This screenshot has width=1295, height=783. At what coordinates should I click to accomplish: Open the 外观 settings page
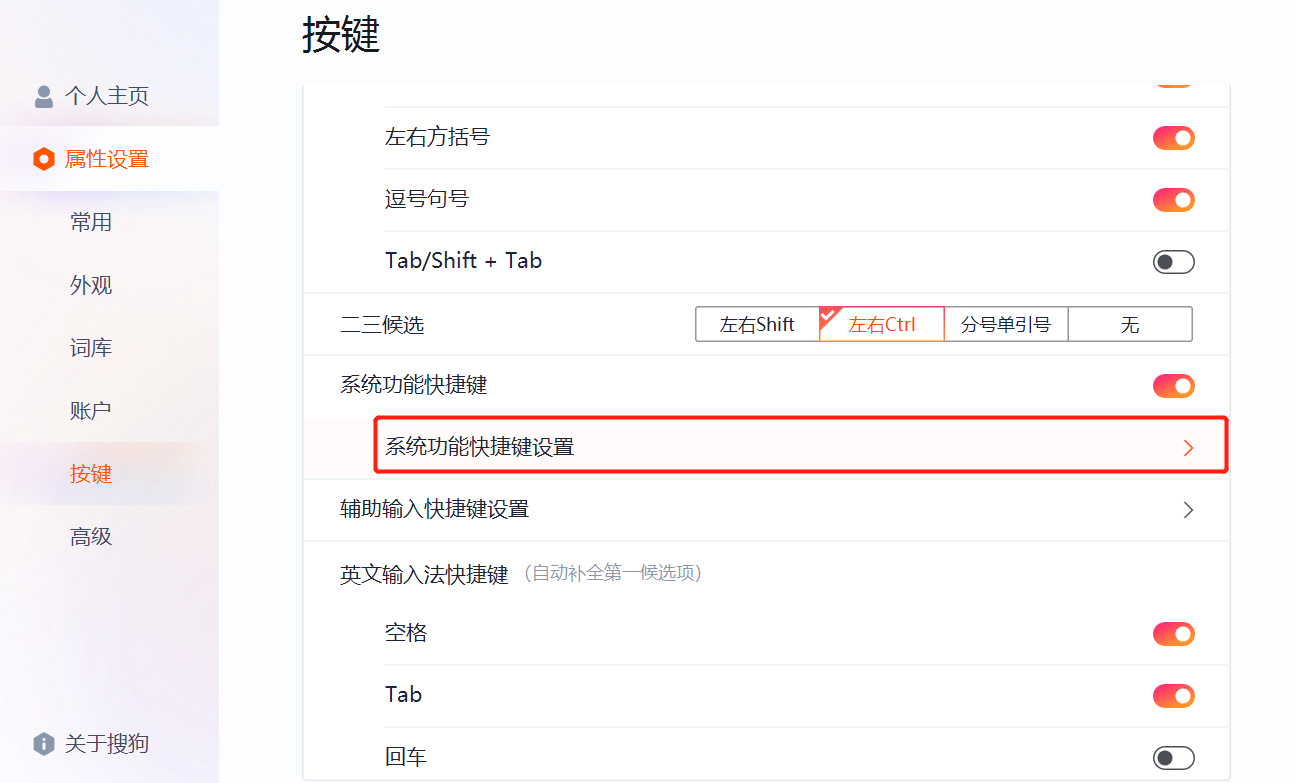coord(92,284)
